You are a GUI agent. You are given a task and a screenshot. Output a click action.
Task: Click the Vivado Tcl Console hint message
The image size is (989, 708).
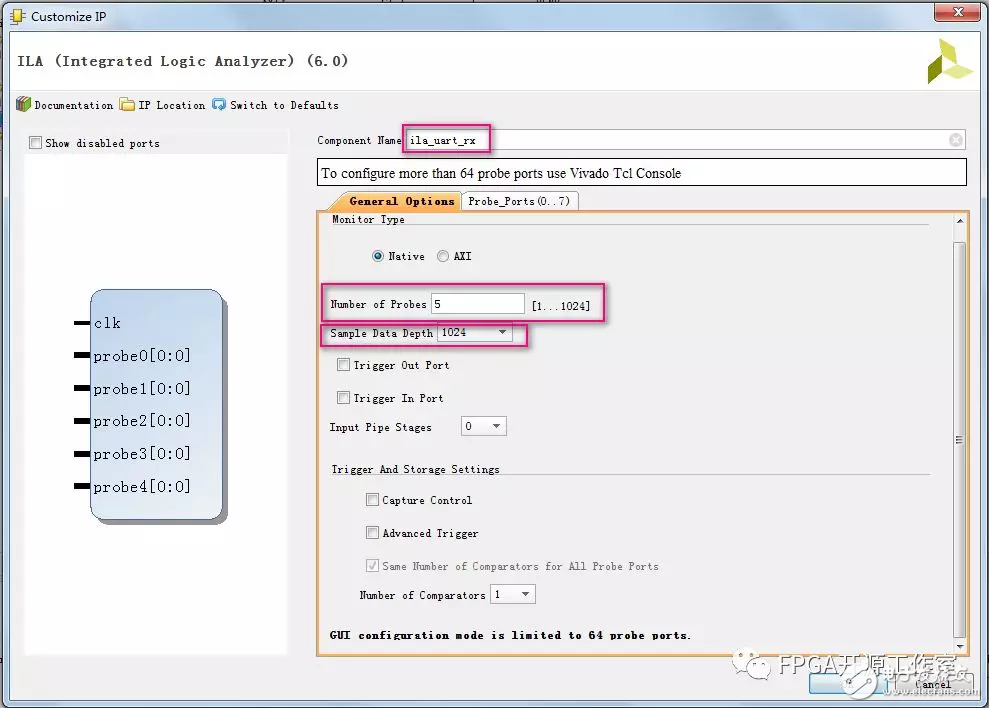pyautogui.click(x=641, y=172)
